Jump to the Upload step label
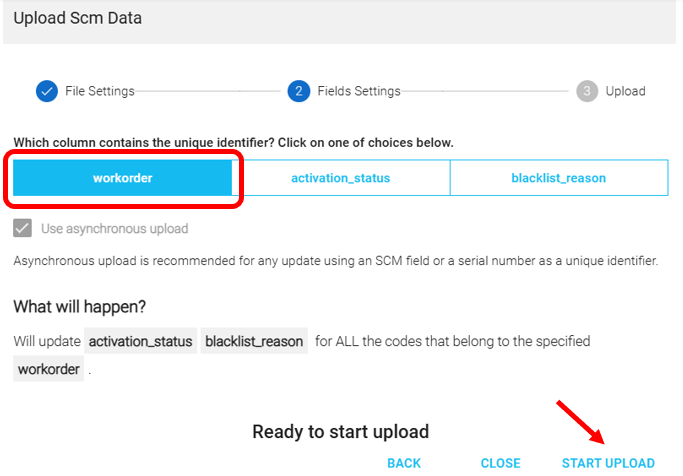Viewport: 683px width, 476px height. [x=625, y=91]
